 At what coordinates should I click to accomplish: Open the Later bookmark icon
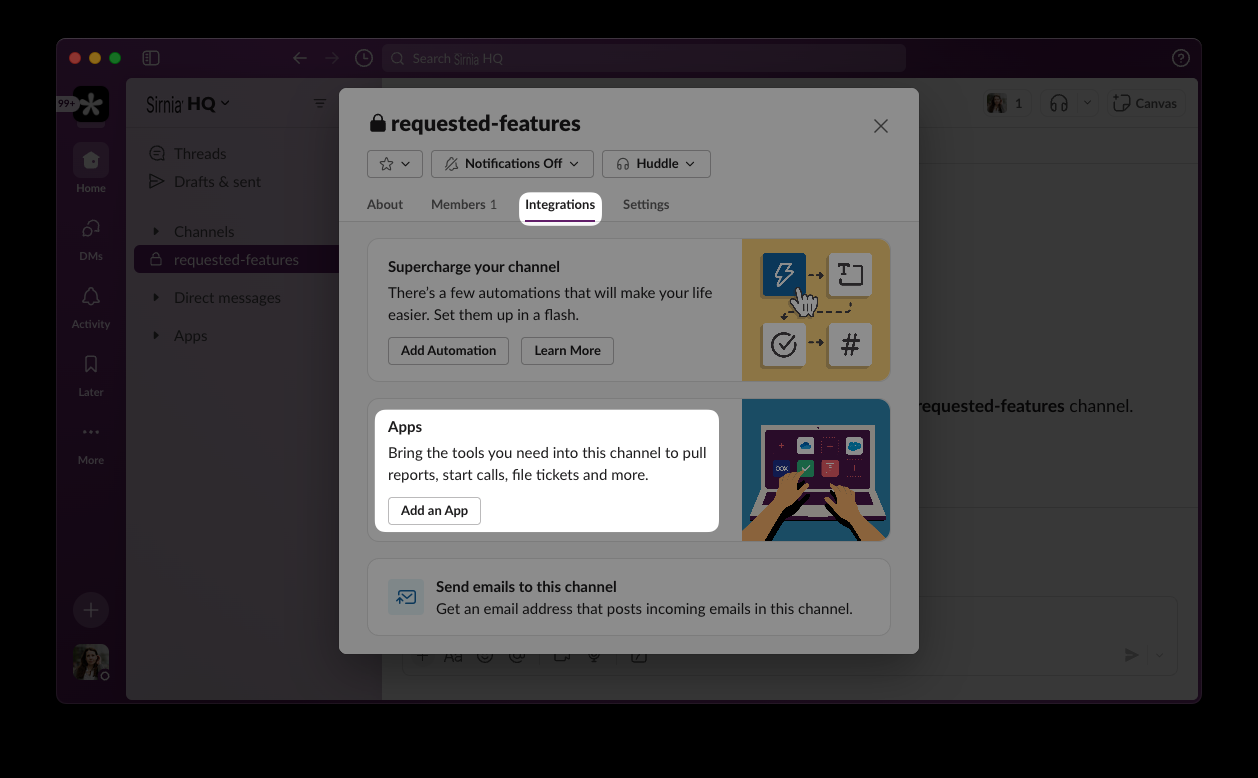click(x=91, y=365)
